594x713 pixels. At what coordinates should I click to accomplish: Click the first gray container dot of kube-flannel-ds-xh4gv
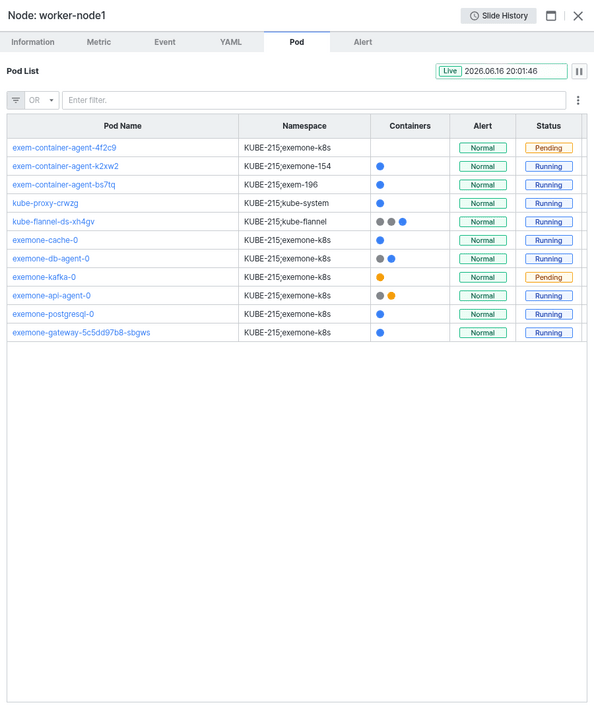[x=380, y=222]
